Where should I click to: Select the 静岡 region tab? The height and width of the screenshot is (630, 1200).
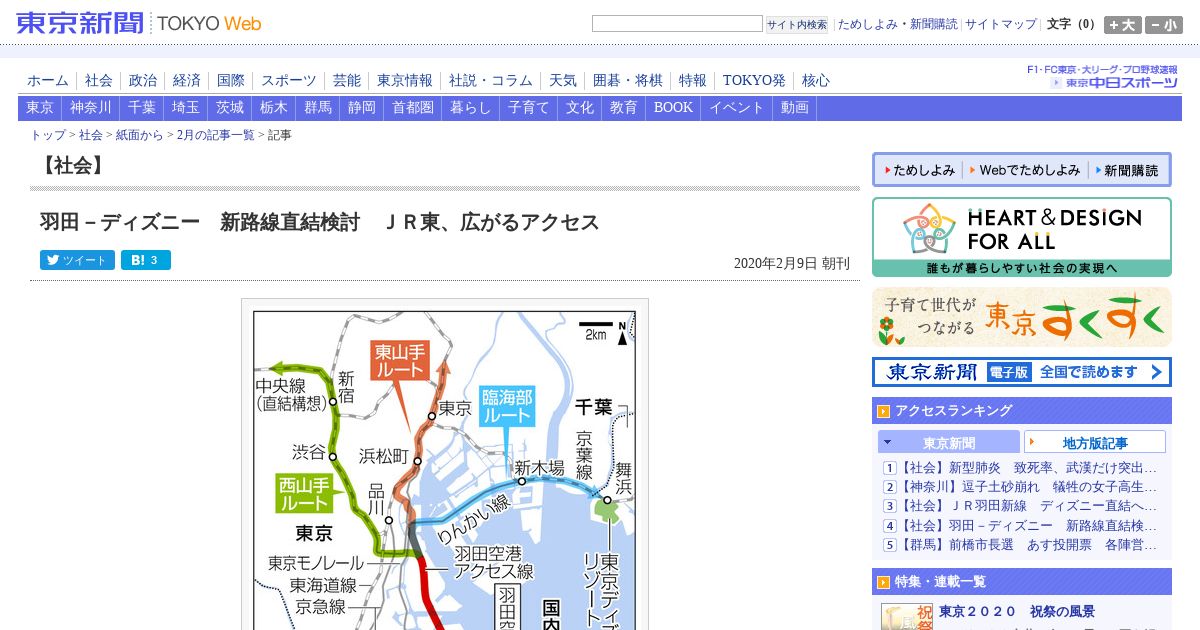pyautogui.click(x=362, y=108)
